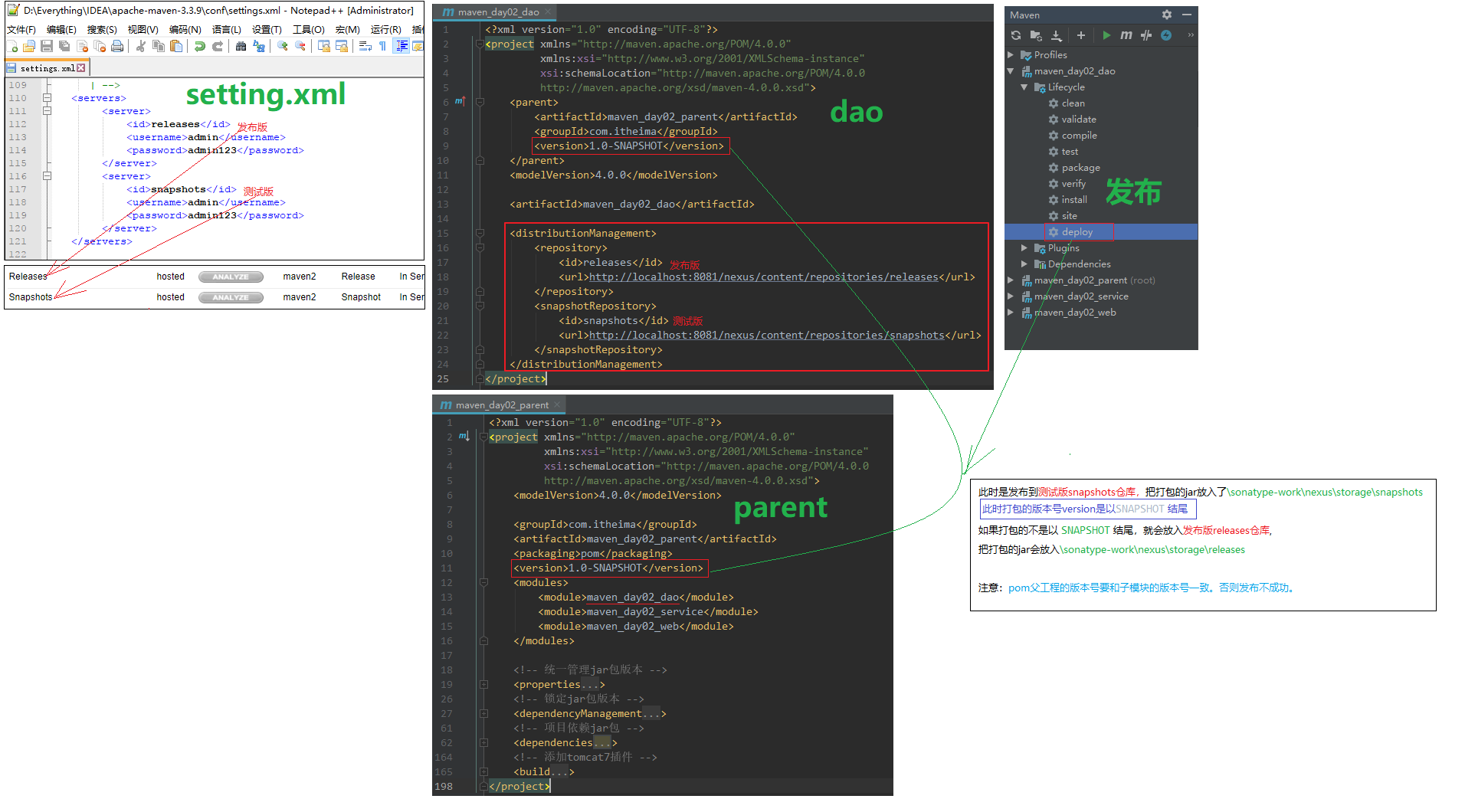Click the Save icon in Notepad++ toolbar
This screenshot has height=812, width=1465.
click(47, 46)
